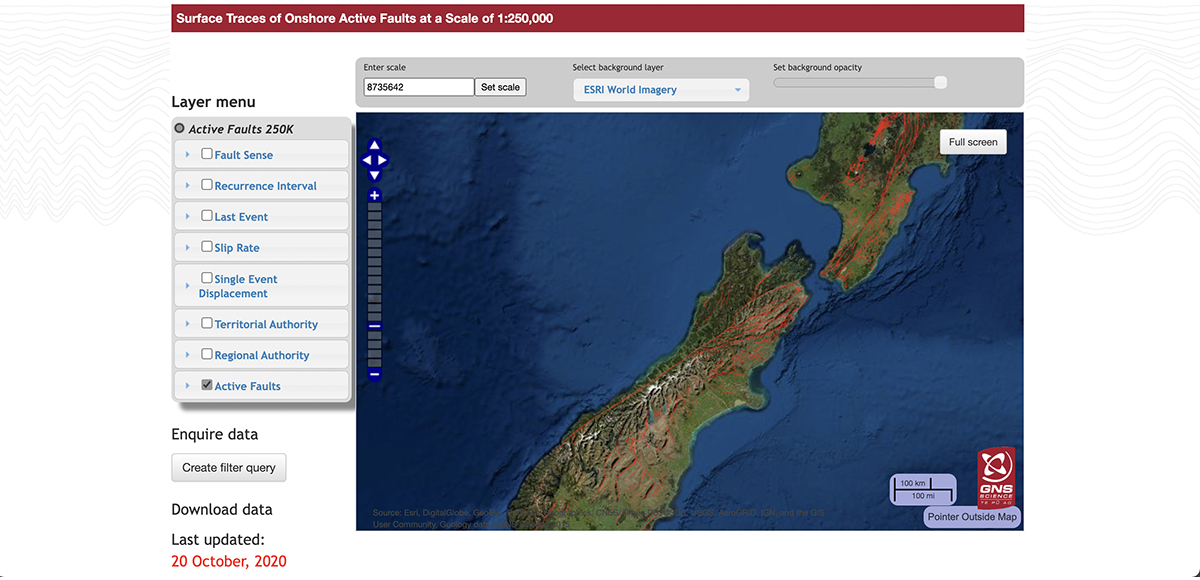Click the Pointer Outside Map coordinate box
The height and width of the screenshot is (580, 1200).
(x=972, y=517)
